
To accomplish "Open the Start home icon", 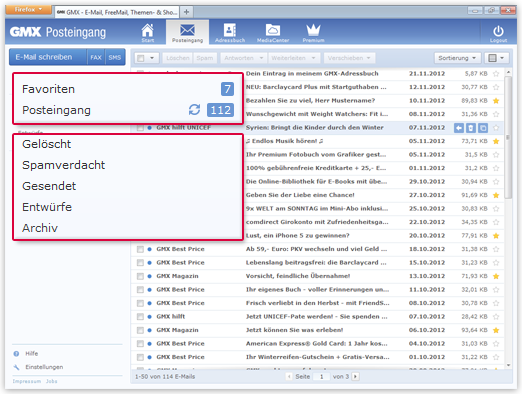I will (147, 33).
